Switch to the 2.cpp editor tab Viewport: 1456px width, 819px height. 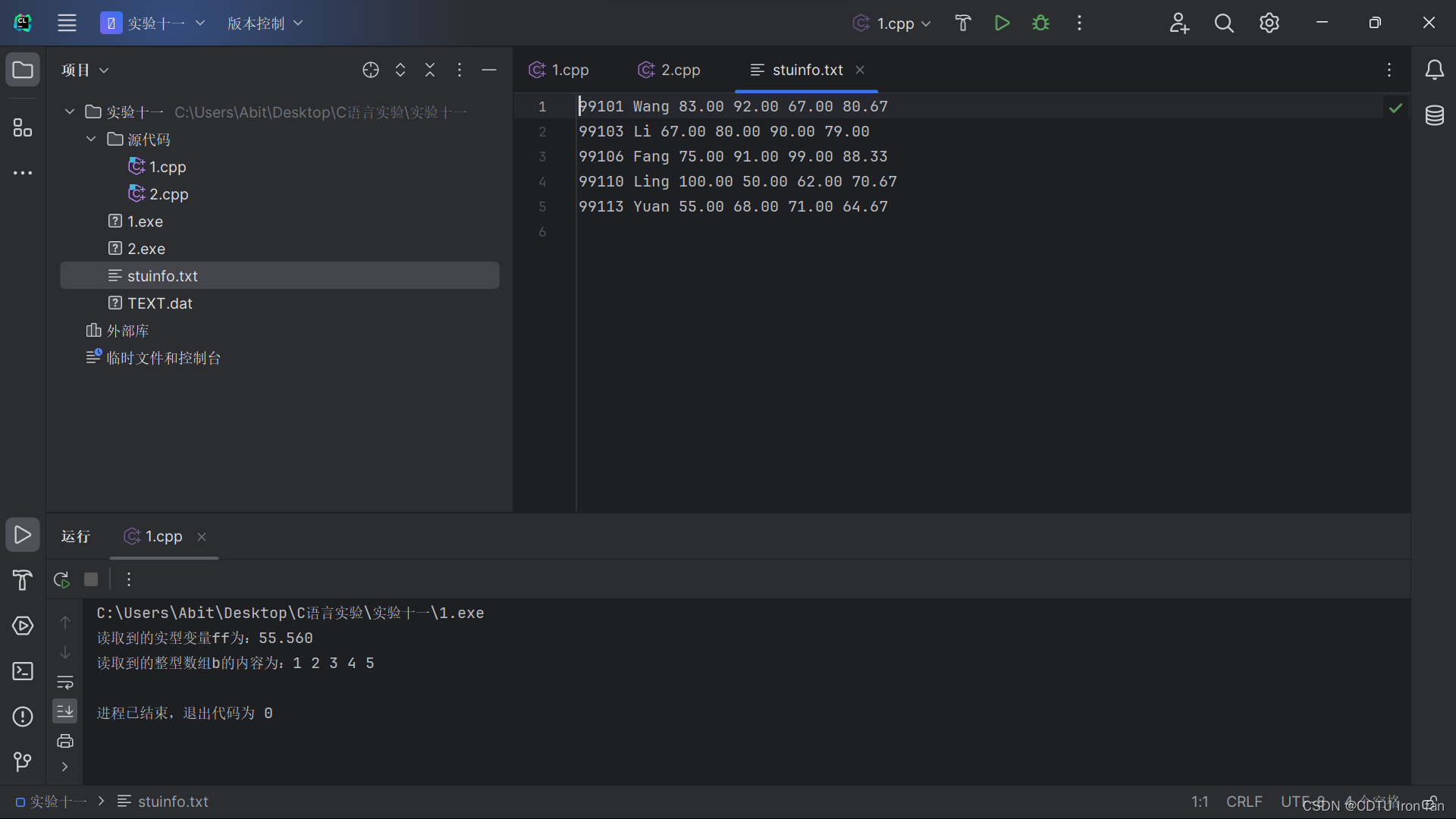670,70
